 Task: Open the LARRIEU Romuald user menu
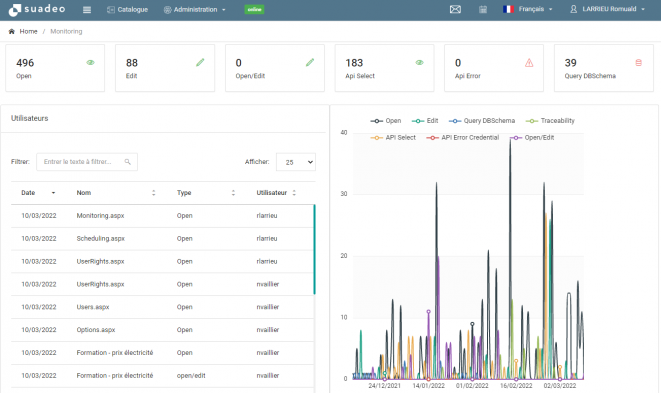pyautogui.click(x=607, y=9)
